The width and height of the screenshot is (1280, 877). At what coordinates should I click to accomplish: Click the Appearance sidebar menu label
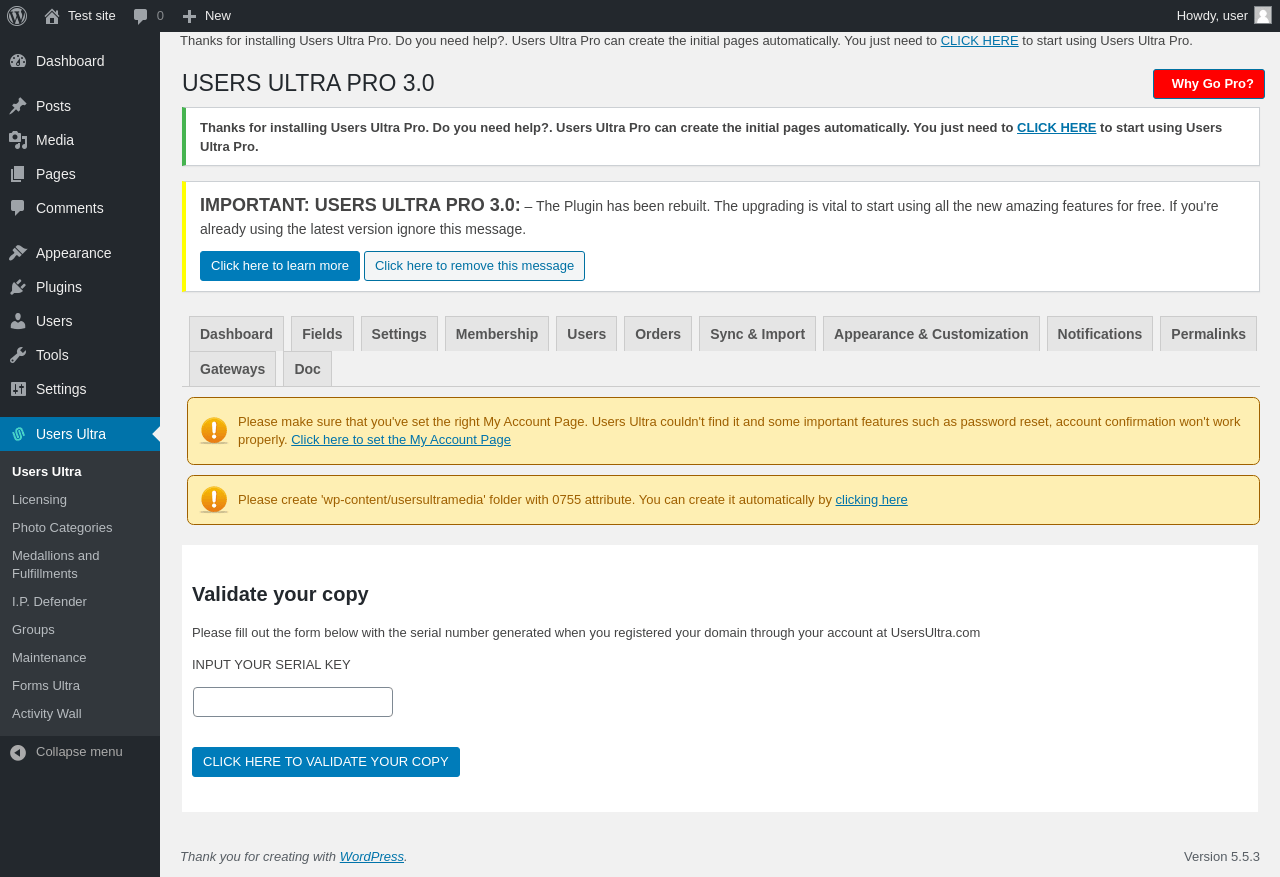tap(74, 253)
